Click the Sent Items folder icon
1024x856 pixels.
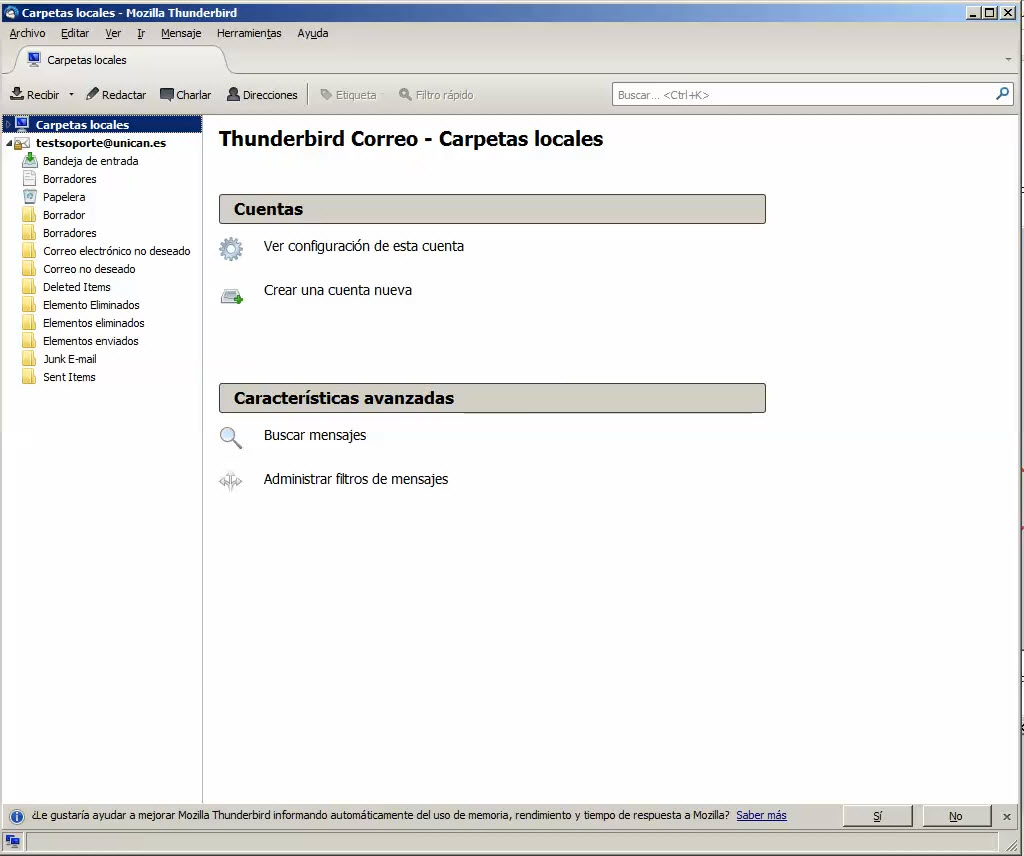click(29, 377)
